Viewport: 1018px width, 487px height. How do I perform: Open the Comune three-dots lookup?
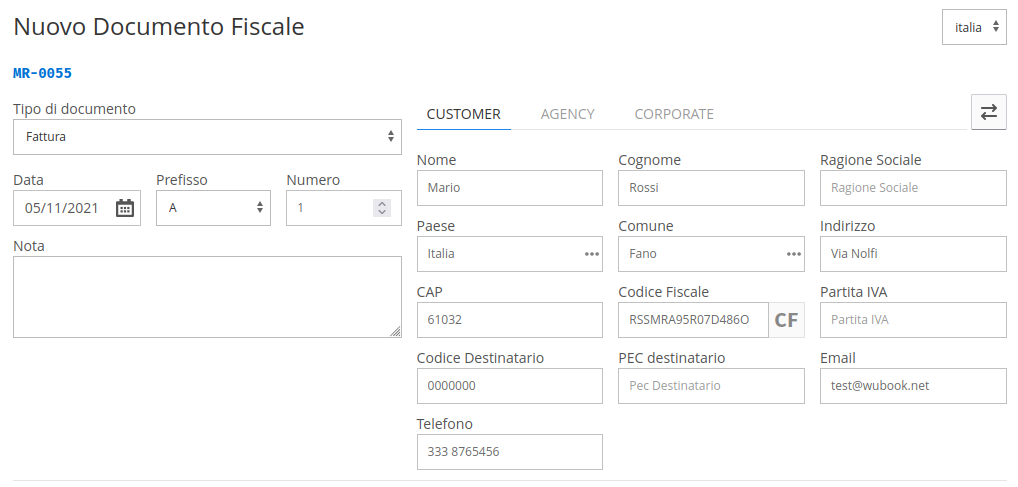pos(793,254)
